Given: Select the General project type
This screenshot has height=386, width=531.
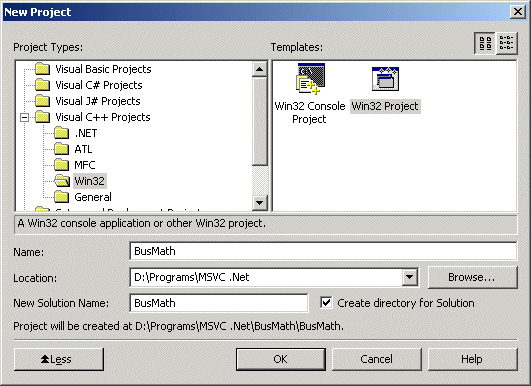Looking at the screenshot, I should [93, 197].
